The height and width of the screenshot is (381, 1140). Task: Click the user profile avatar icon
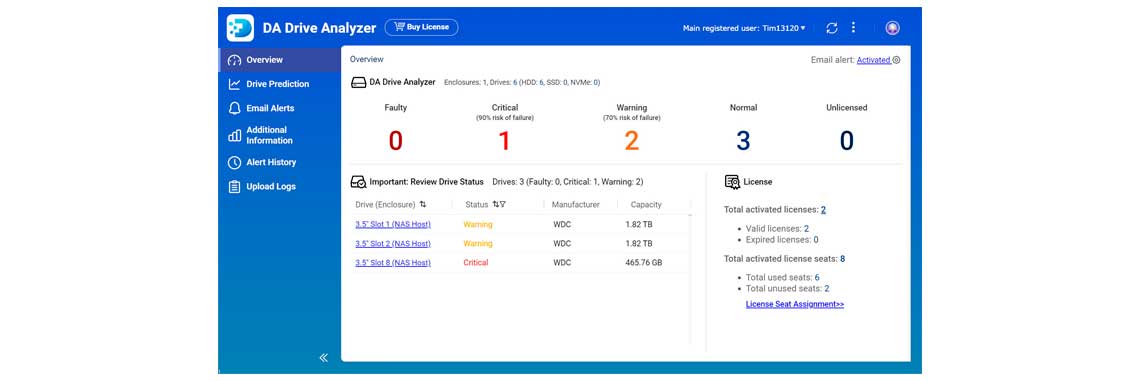[x=893, y=28]
